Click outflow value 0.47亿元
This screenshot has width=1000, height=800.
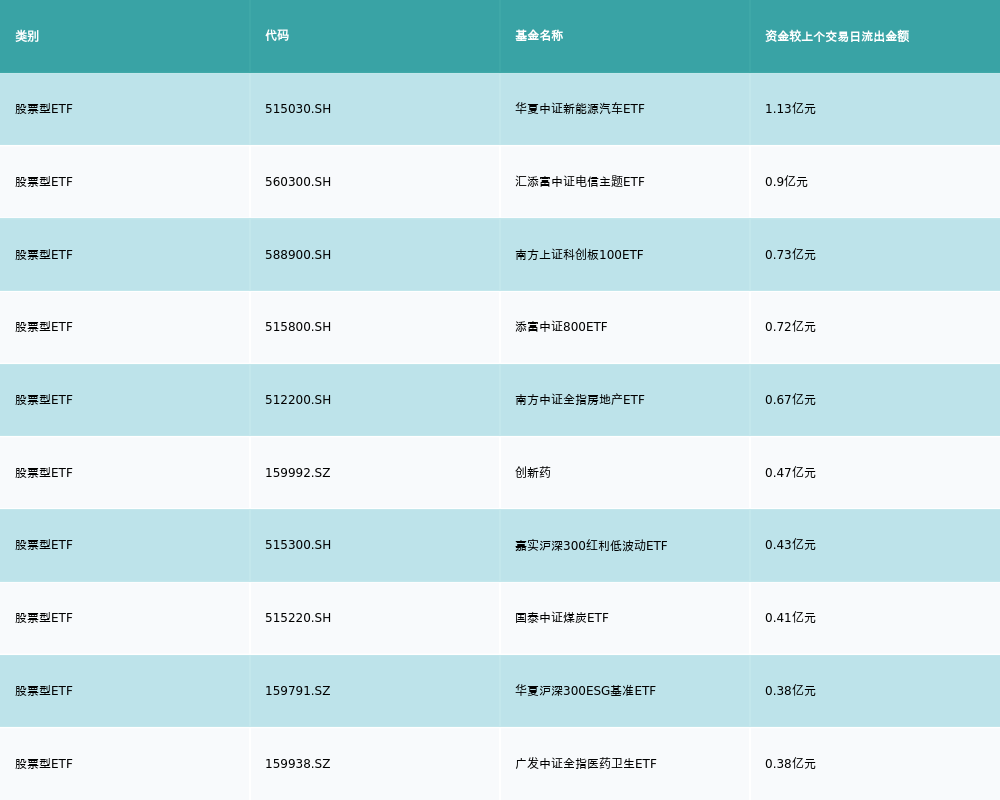[x=790, y=473]
